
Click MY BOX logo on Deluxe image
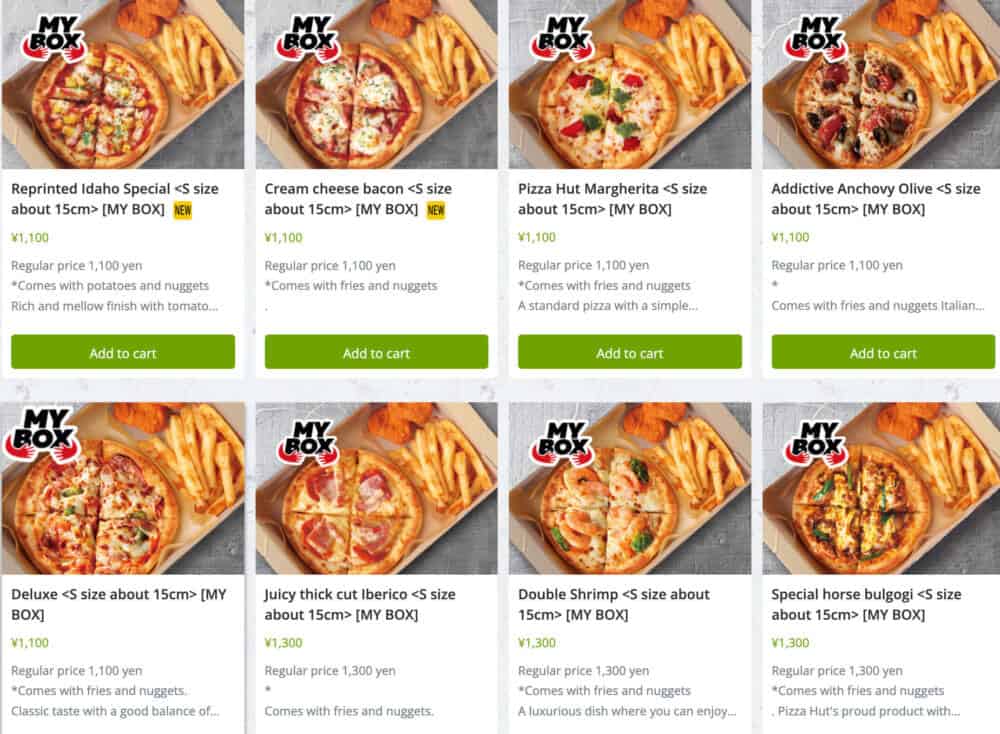[x=43, y=435]
